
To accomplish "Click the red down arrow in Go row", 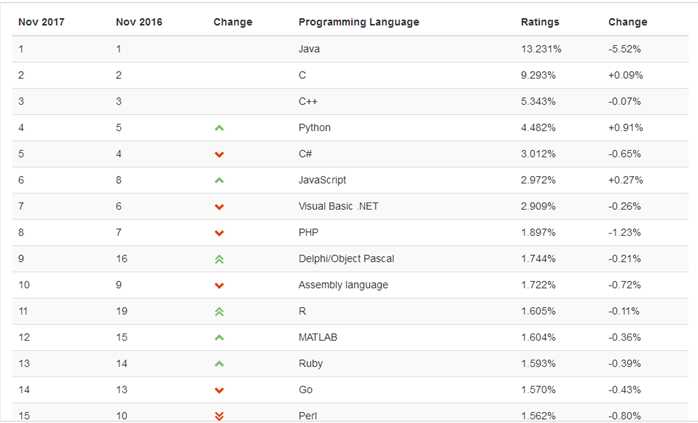I will (x=219, y=391).
